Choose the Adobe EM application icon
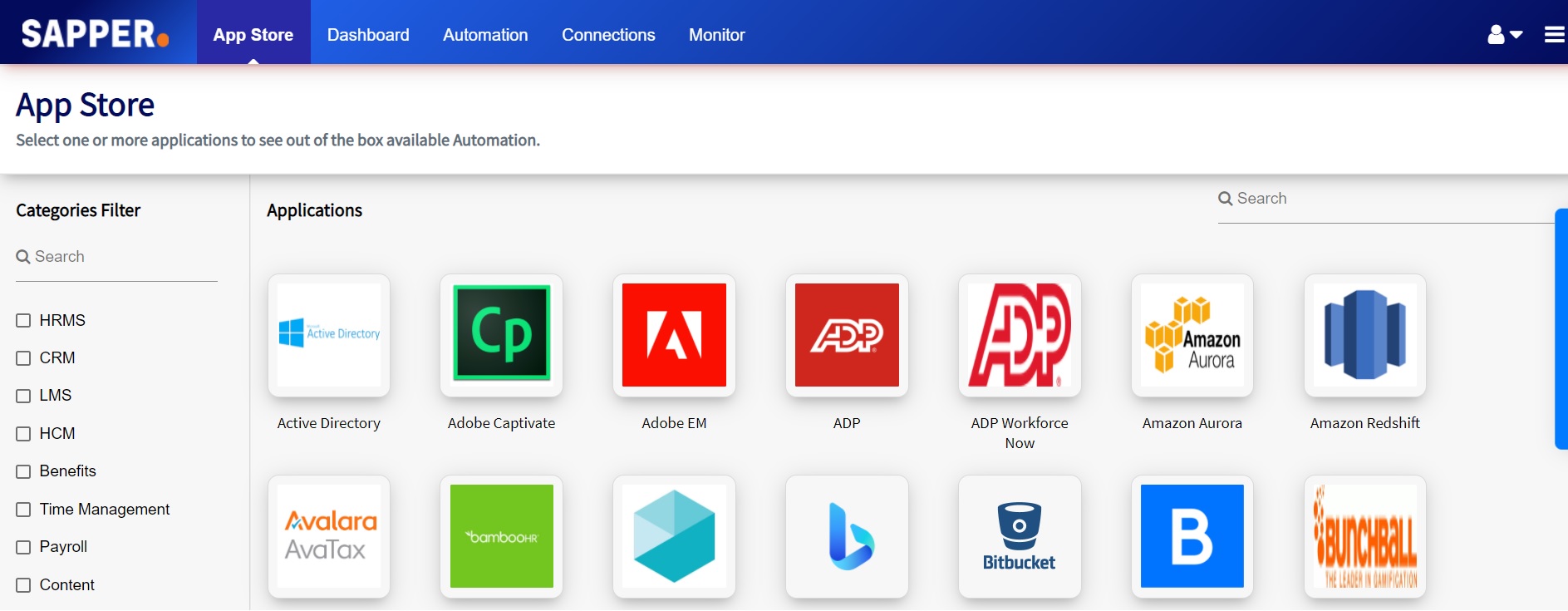The width and height of the screenshot is (1568, 611). click(674, 335)
